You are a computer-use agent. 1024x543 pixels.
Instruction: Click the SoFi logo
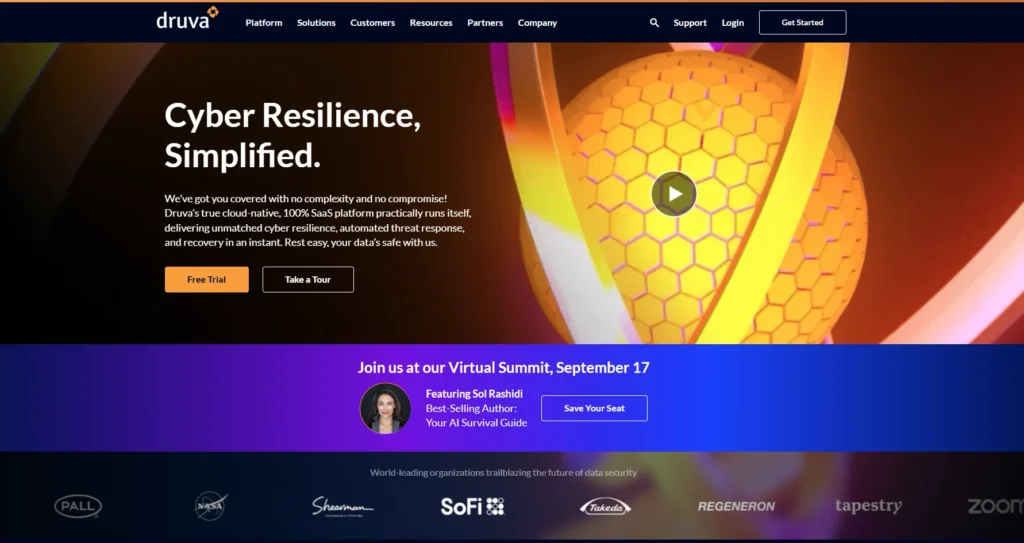click(x=472, y=506)
